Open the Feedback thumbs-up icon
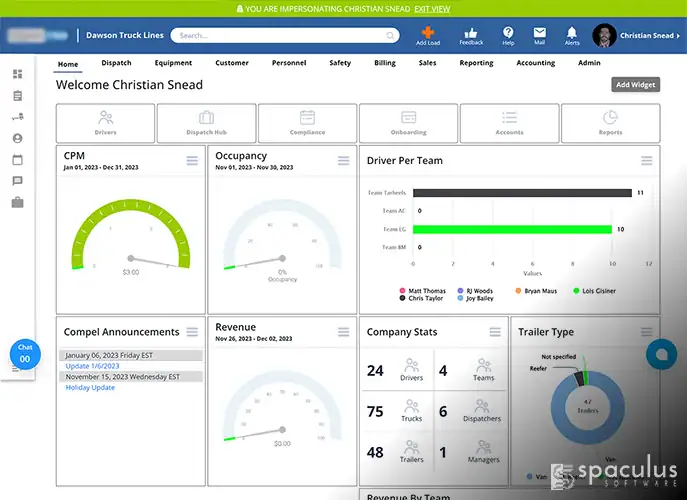This screenshot has width=687, height=500. pos(471,32)
